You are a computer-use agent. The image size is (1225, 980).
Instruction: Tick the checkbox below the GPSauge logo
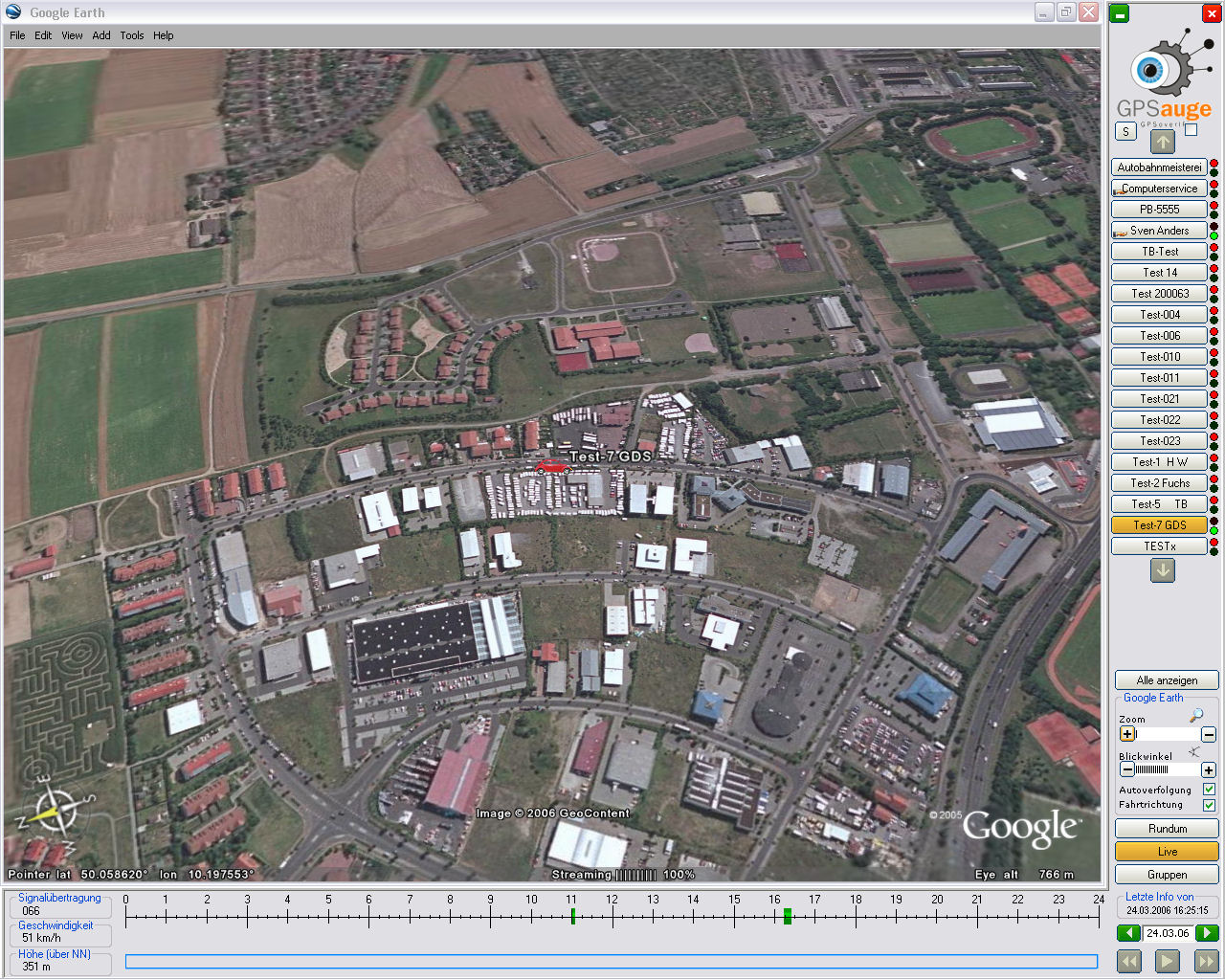tap(1191, 130)
